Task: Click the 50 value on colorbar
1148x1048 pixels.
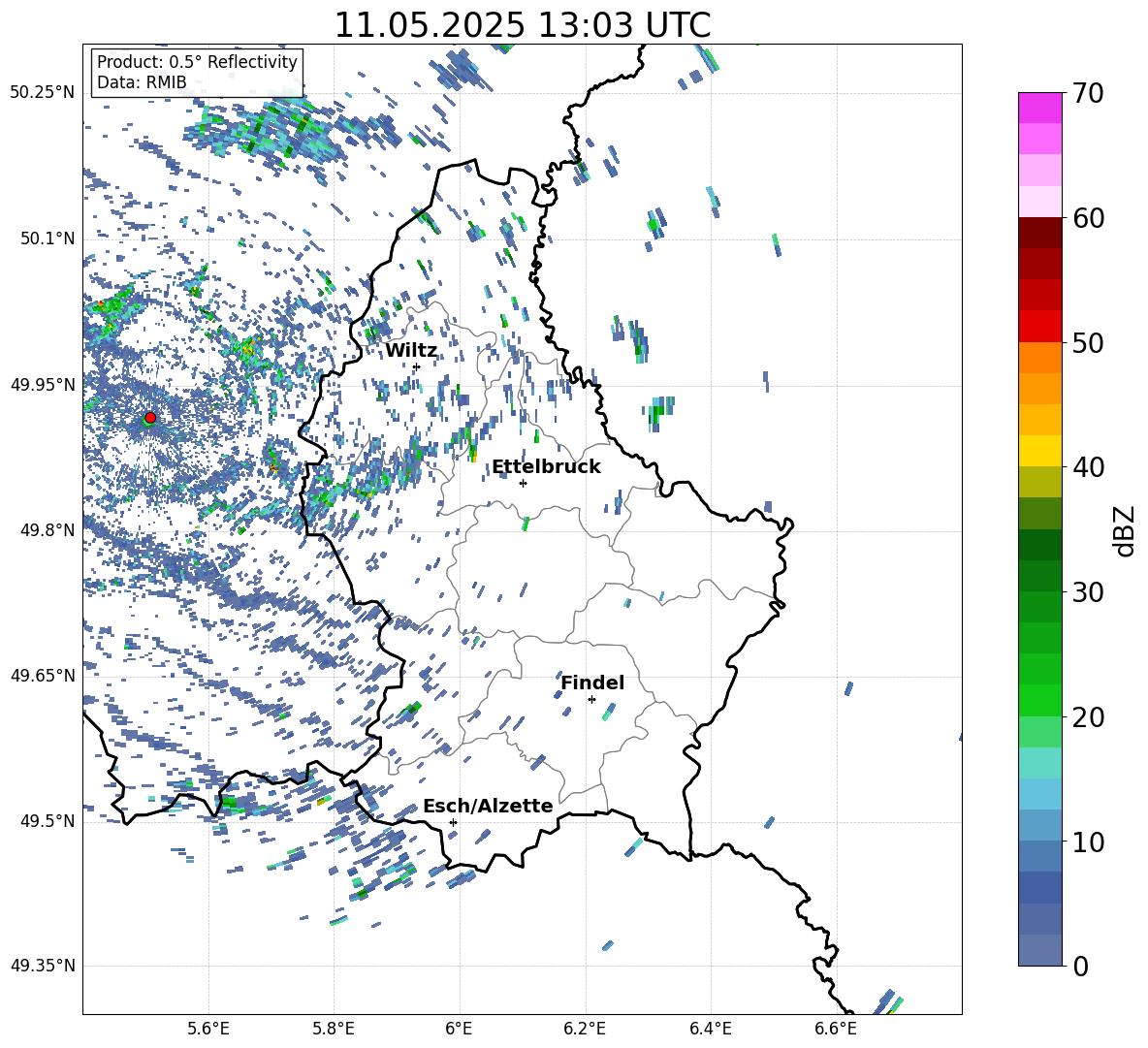Action: (1089, 343)
